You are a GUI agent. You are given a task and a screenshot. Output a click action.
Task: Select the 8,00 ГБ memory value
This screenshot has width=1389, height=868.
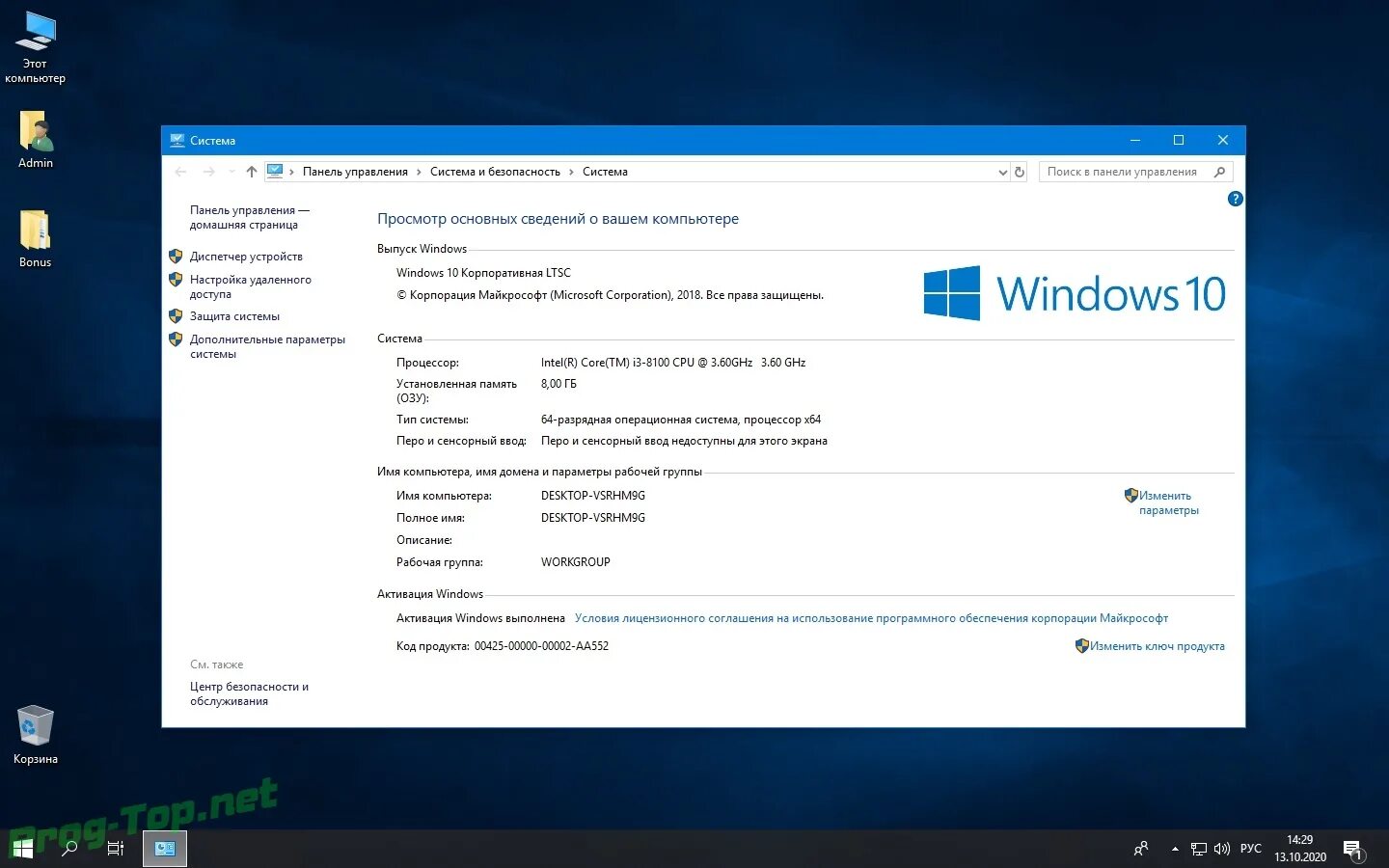tap(558, 384)
